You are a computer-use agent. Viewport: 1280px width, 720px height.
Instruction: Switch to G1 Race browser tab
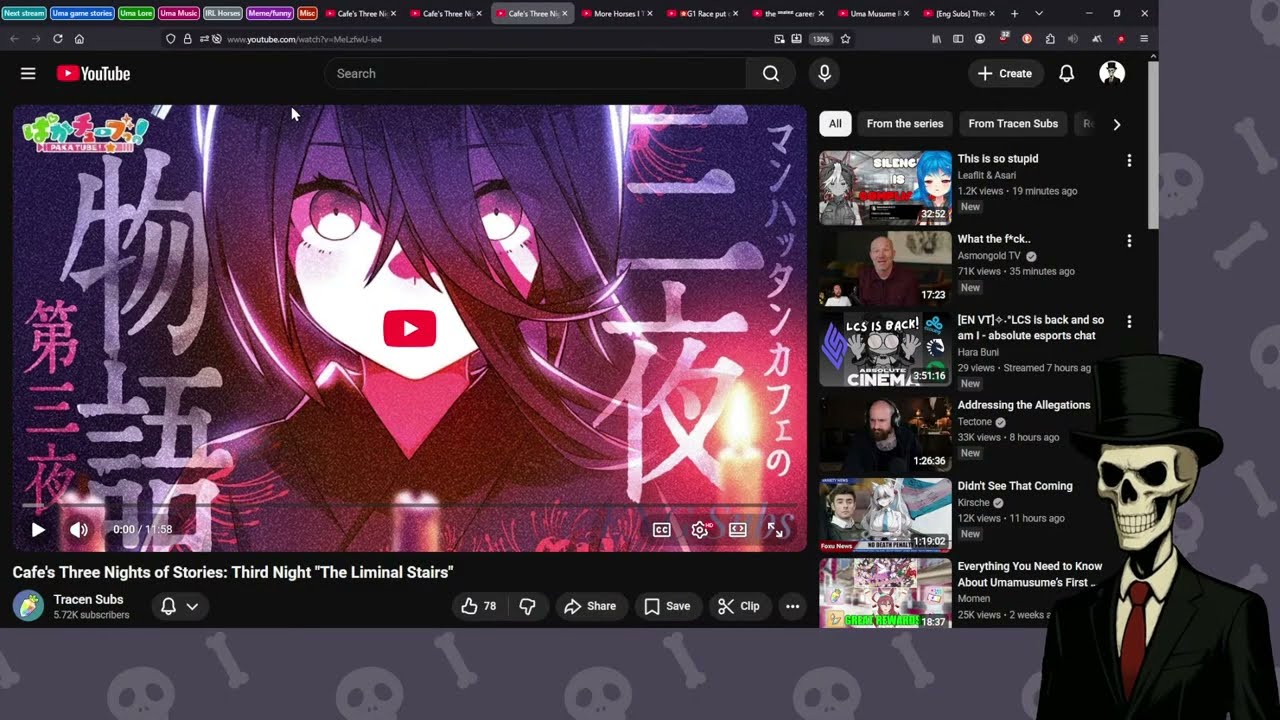[703, 13]
